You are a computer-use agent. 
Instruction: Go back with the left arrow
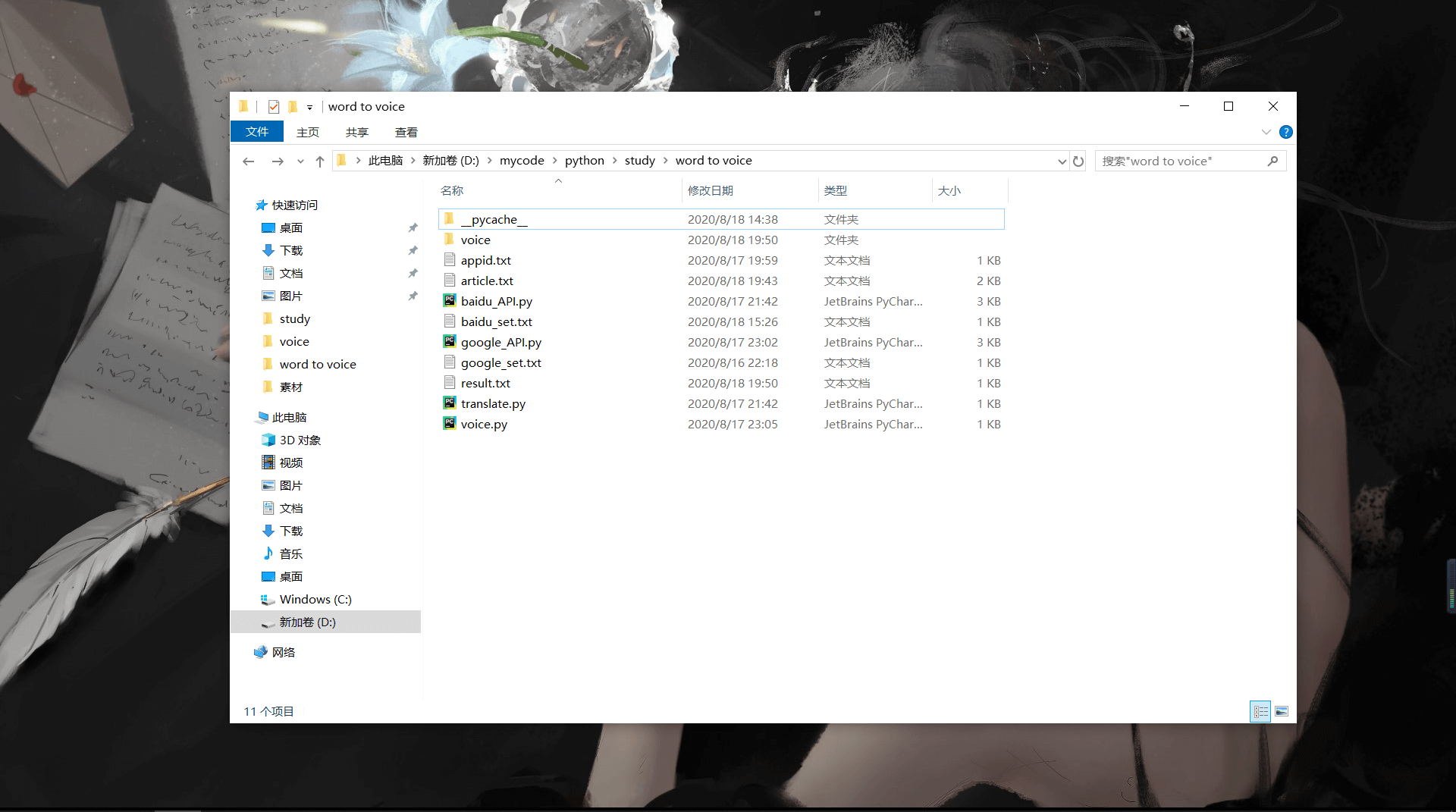click(x=248, y=161)
